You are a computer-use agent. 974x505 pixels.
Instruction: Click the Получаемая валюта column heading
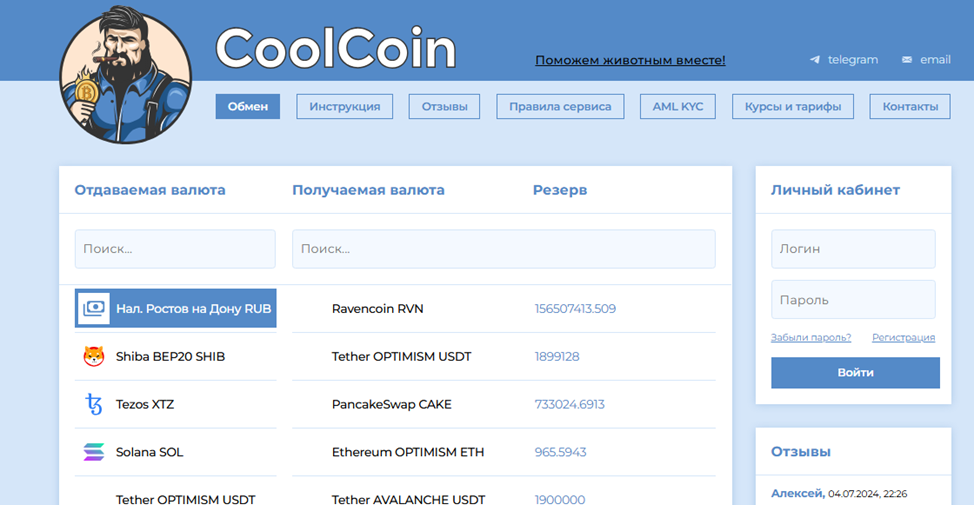368,190
